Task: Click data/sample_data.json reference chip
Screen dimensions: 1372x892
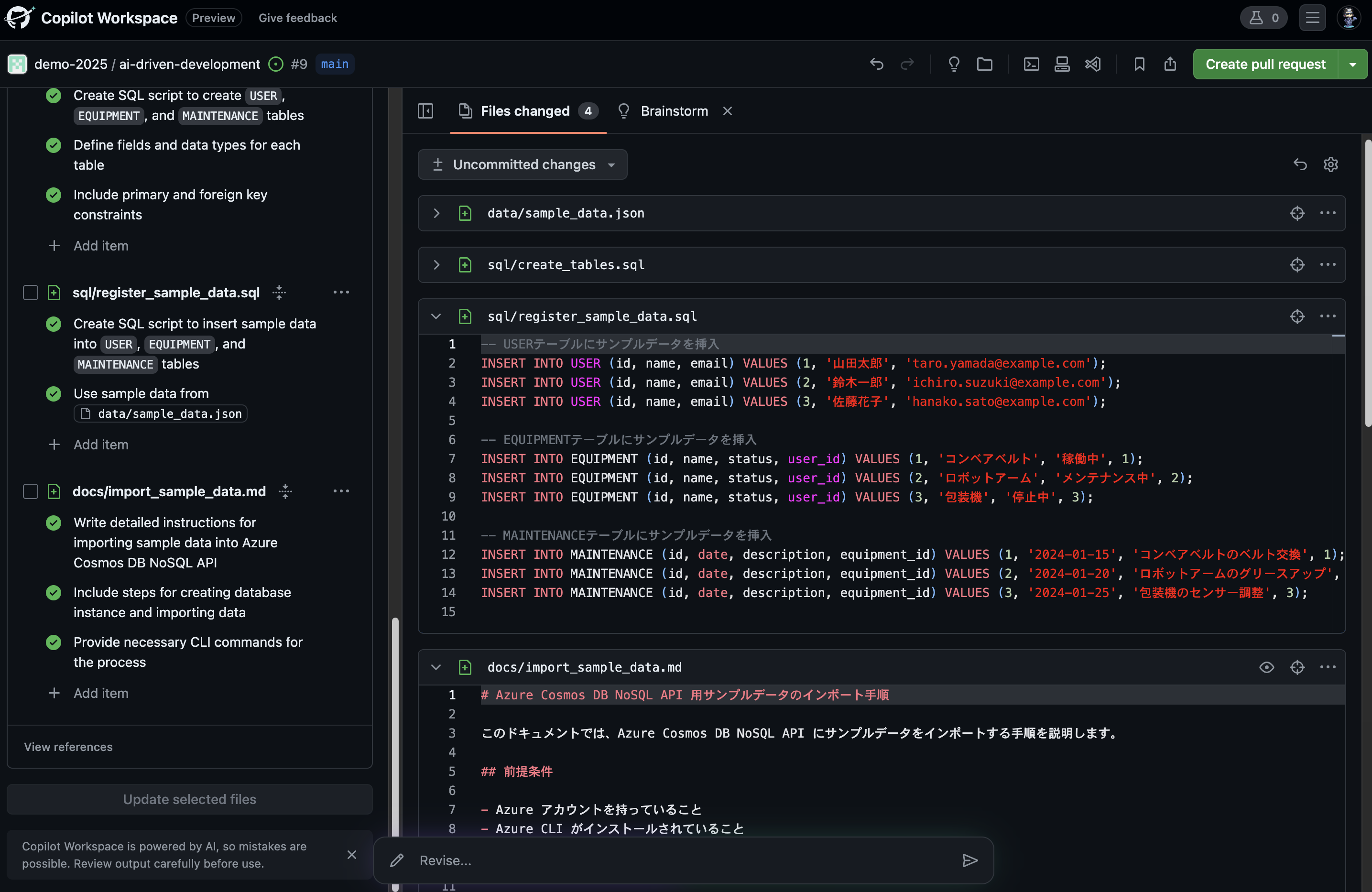Action: [161, 413]
